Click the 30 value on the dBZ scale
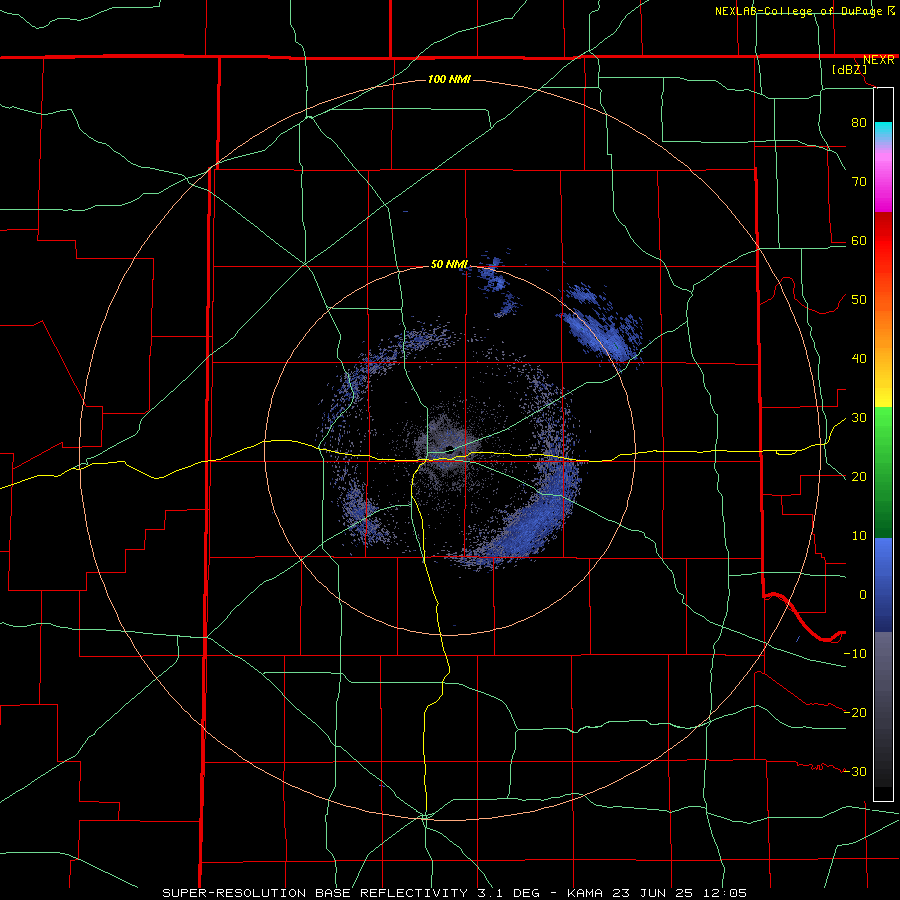Viewport: 900px width, 900px height. point(859,417)
